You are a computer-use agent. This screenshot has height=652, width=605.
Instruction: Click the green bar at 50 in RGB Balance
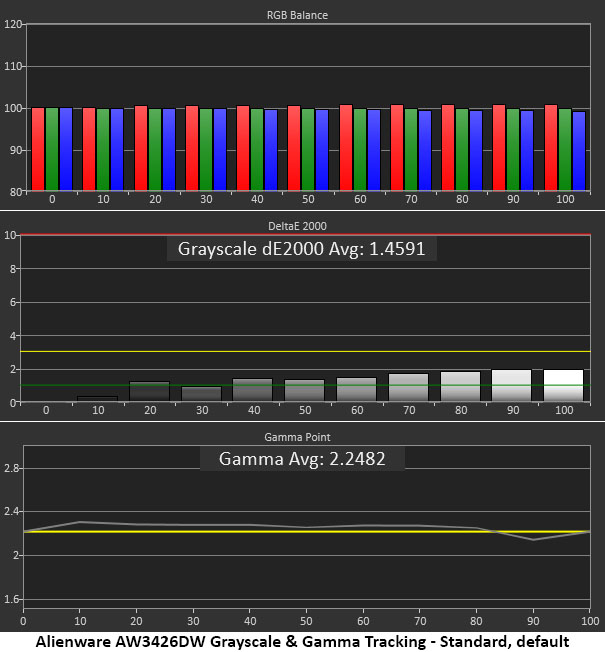[308, 150]
